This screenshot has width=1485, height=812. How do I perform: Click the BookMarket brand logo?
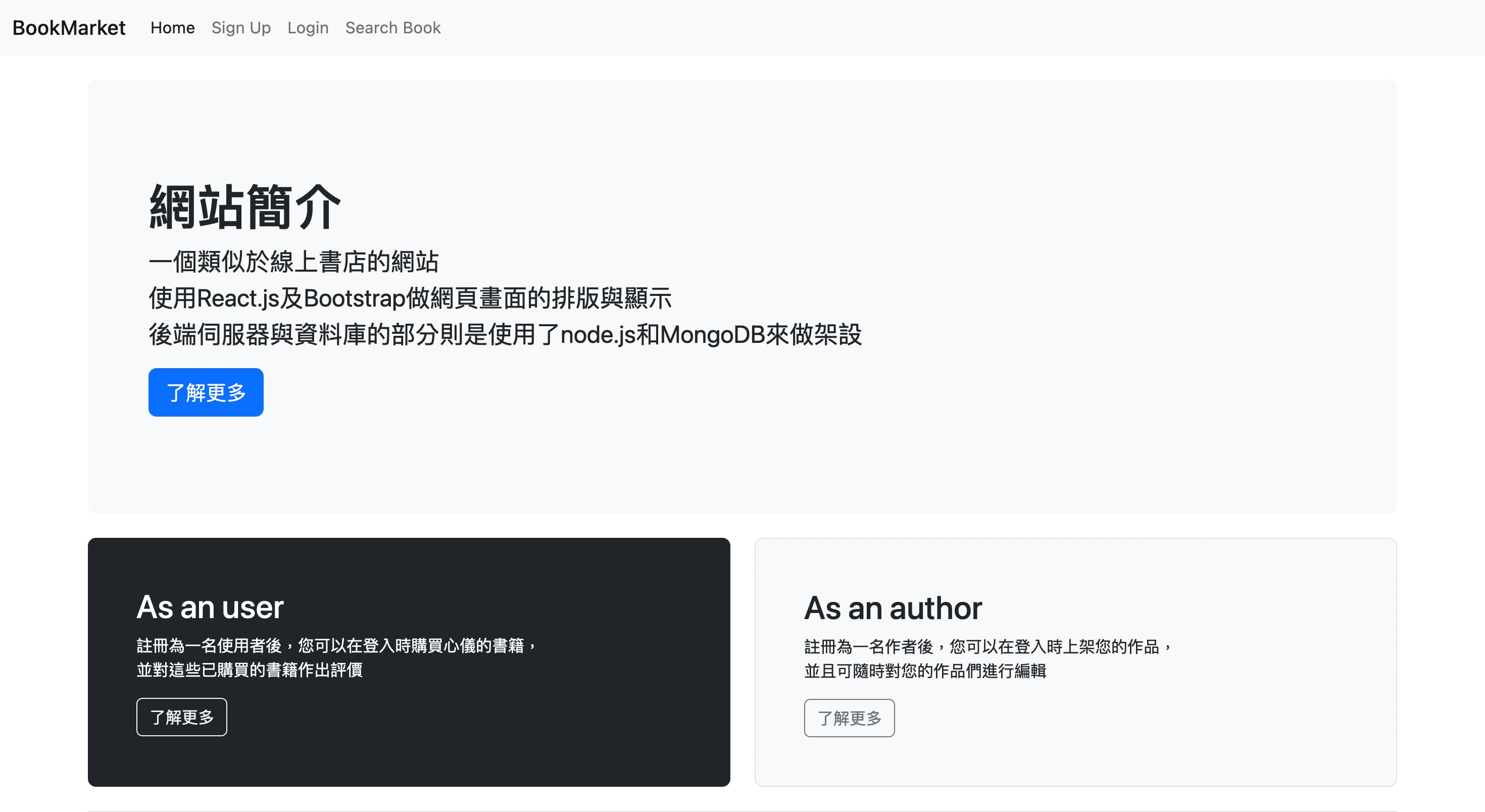[x=69, y=28]
